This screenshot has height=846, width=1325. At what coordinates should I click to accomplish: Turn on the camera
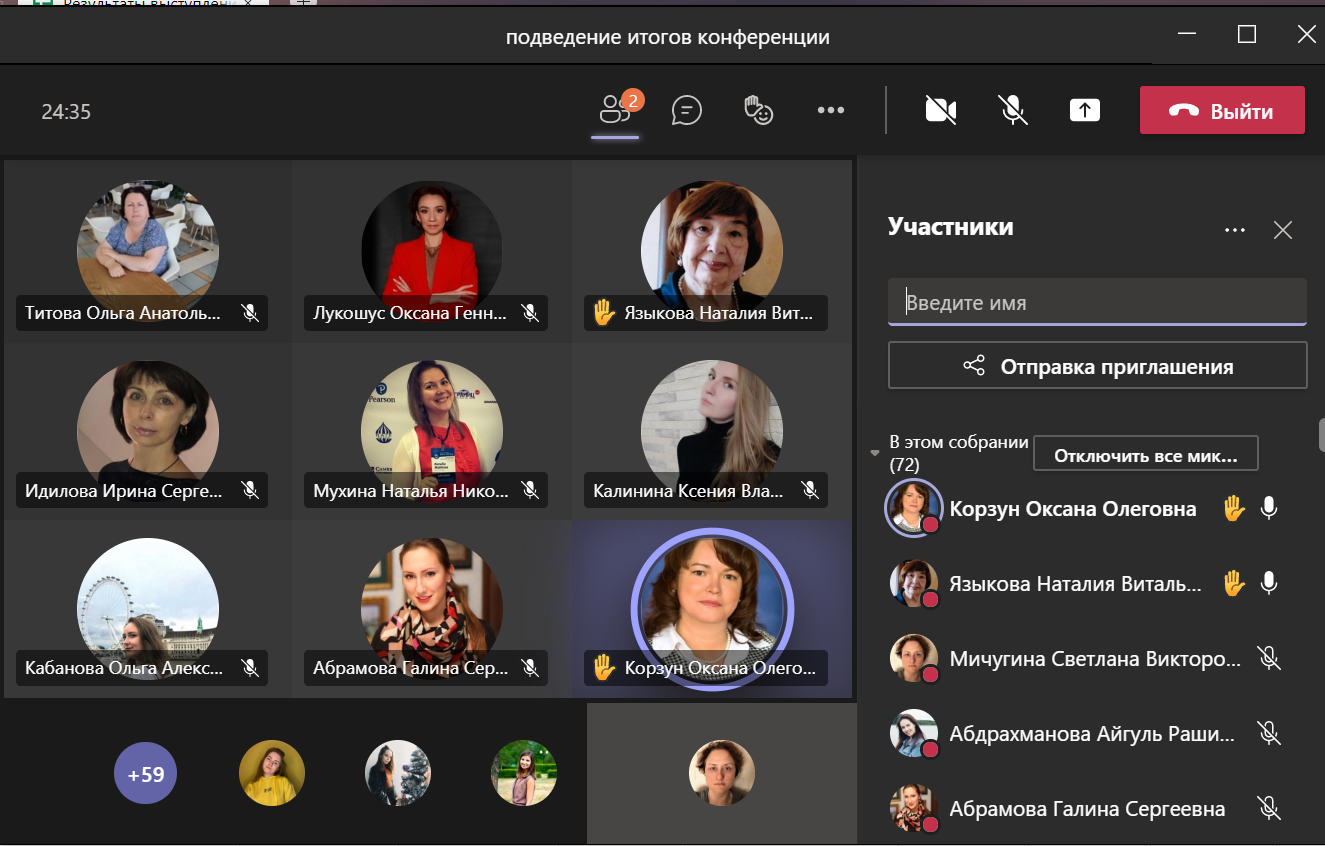tap(941, 110)
